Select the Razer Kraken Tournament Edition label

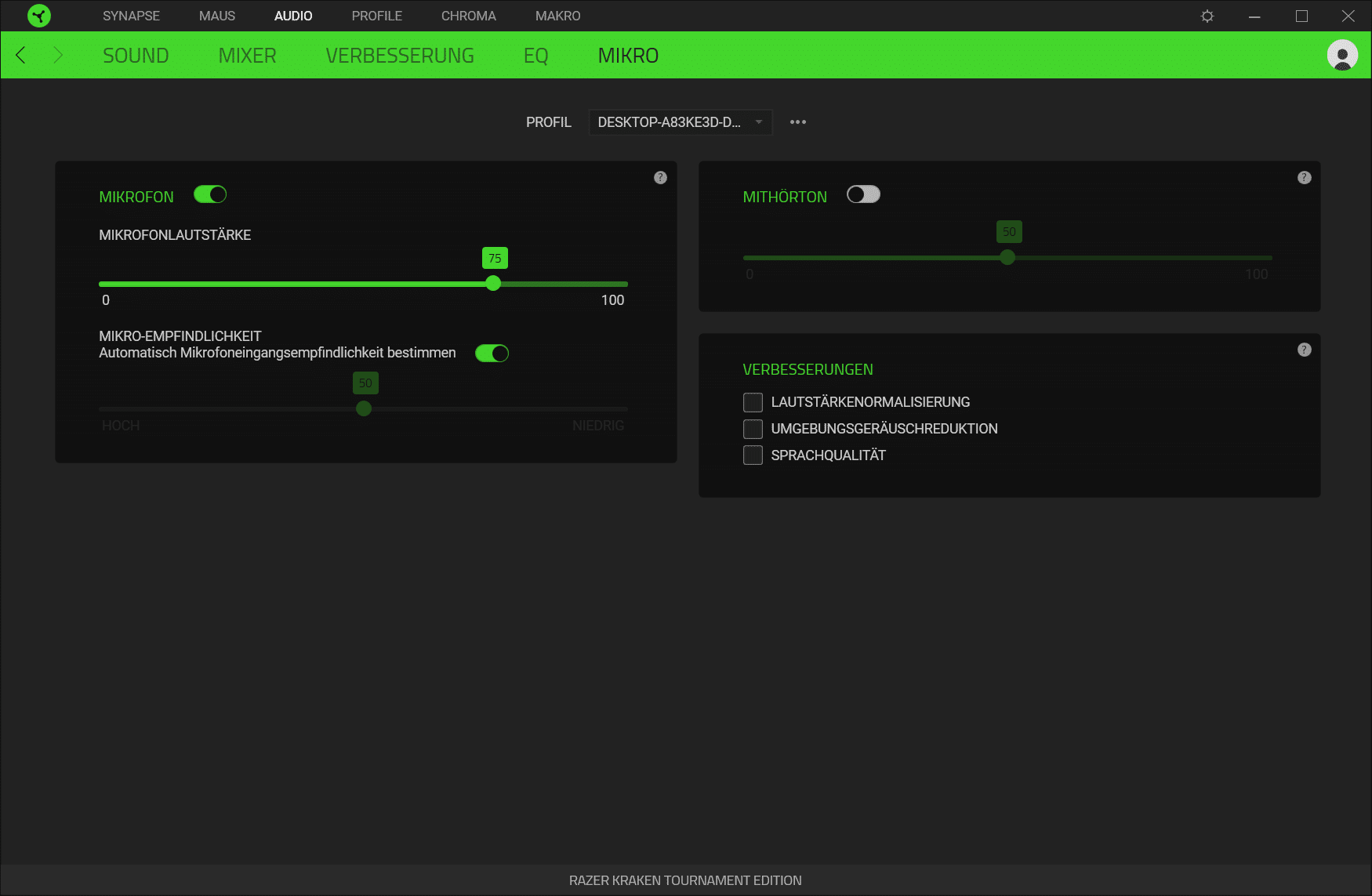[x=685, y=880]
